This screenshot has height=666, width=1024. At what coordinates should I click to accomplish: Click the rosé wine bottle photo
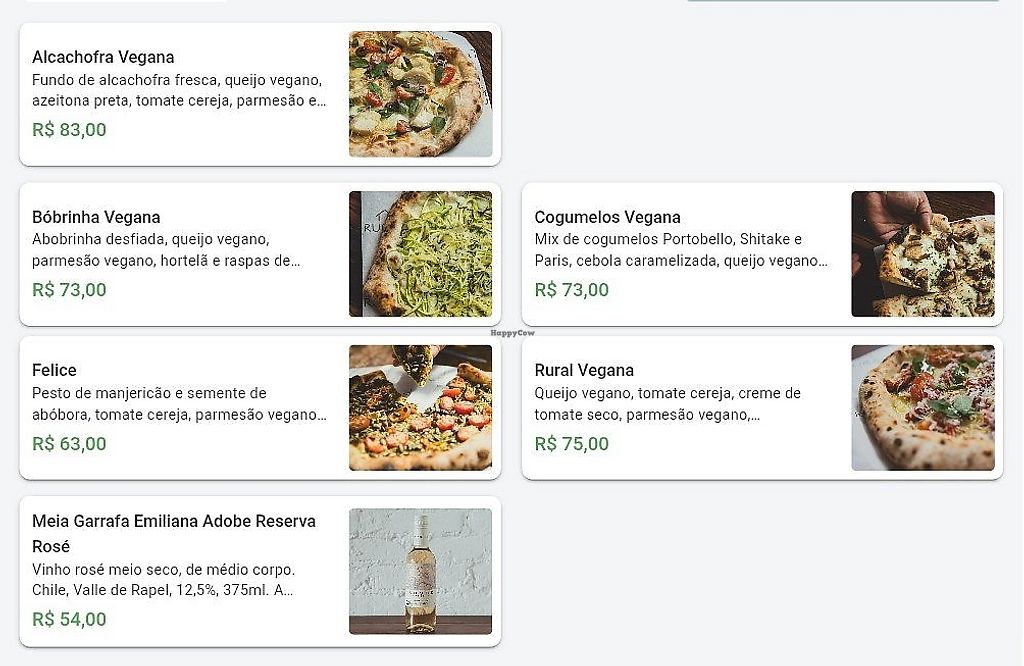[420, 571]
